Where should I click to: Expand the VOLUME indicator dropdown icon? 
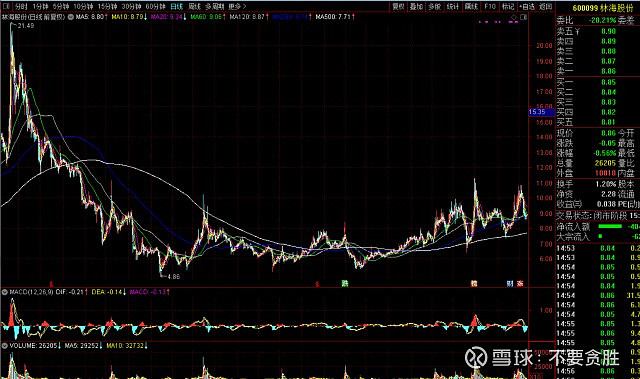tap(5, 346)
